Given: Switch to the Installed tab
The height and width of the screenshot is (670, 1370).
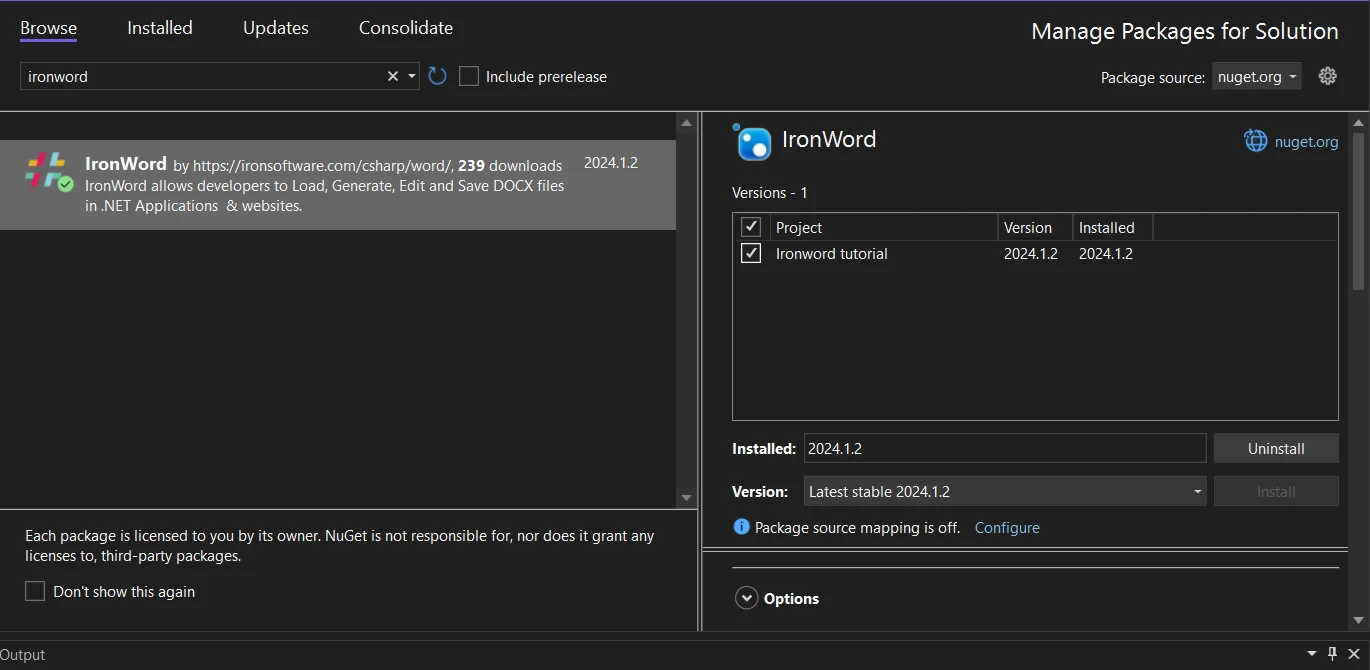Looking at the screenshot, I should pyautogui.click(x=159, y=28).
